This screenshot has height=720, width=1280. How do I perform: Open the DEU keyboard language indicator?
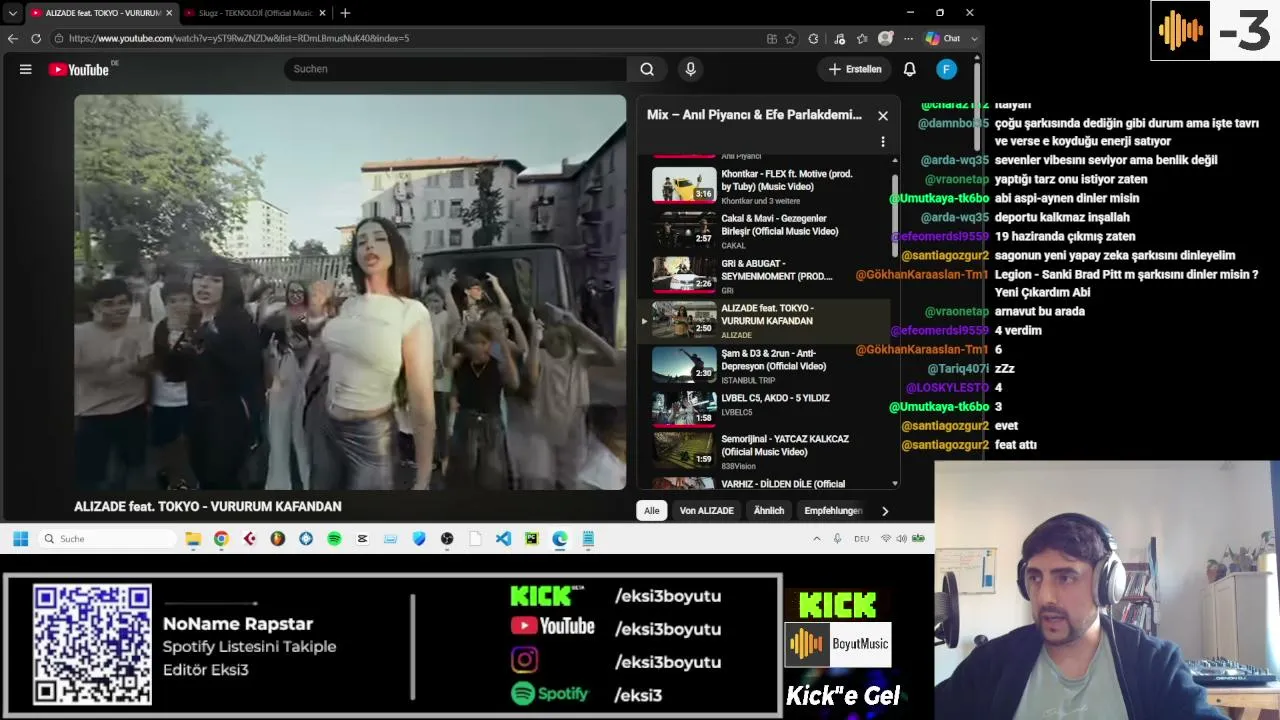pos(861,539)
